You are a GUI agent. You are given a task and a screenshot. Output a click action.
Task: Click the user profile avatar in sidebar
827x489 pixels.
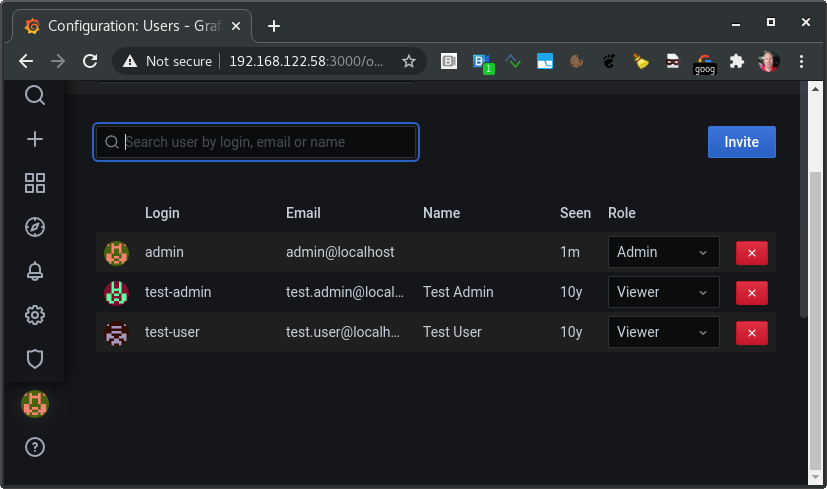(35, 403)
